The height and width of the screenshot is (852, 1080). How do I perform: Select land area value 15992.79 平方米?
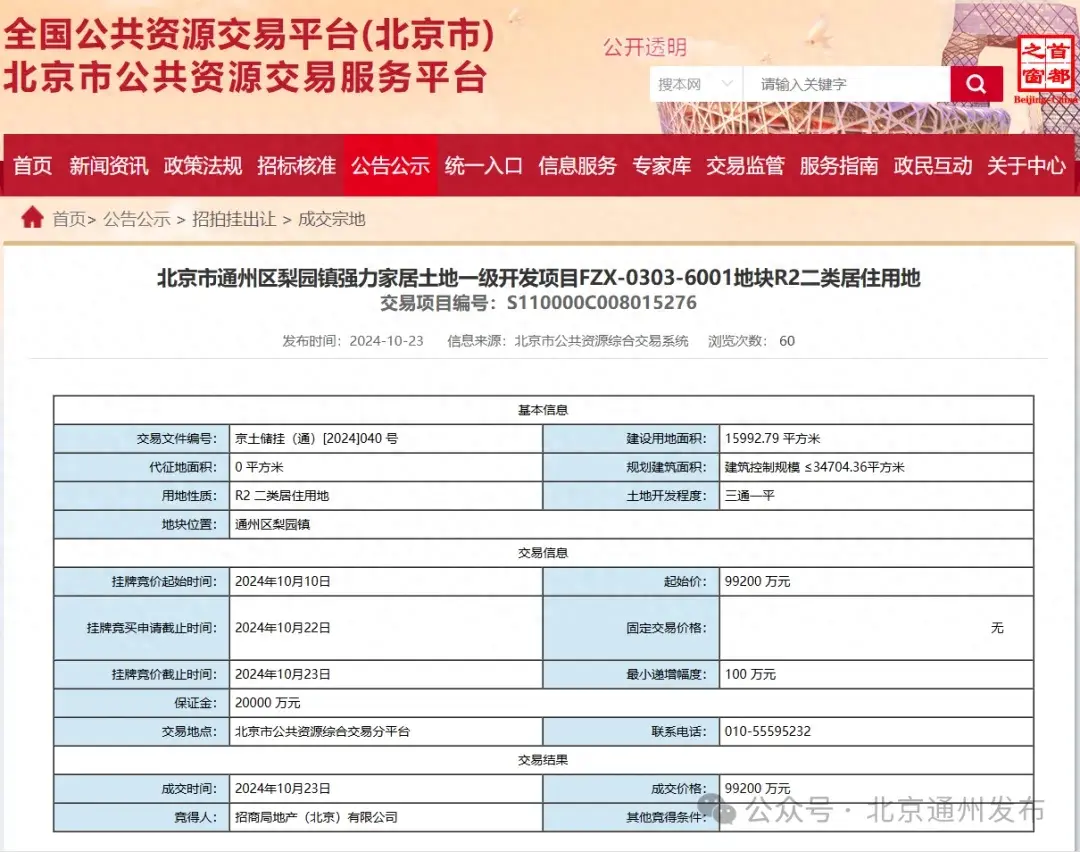click(772, 439)
